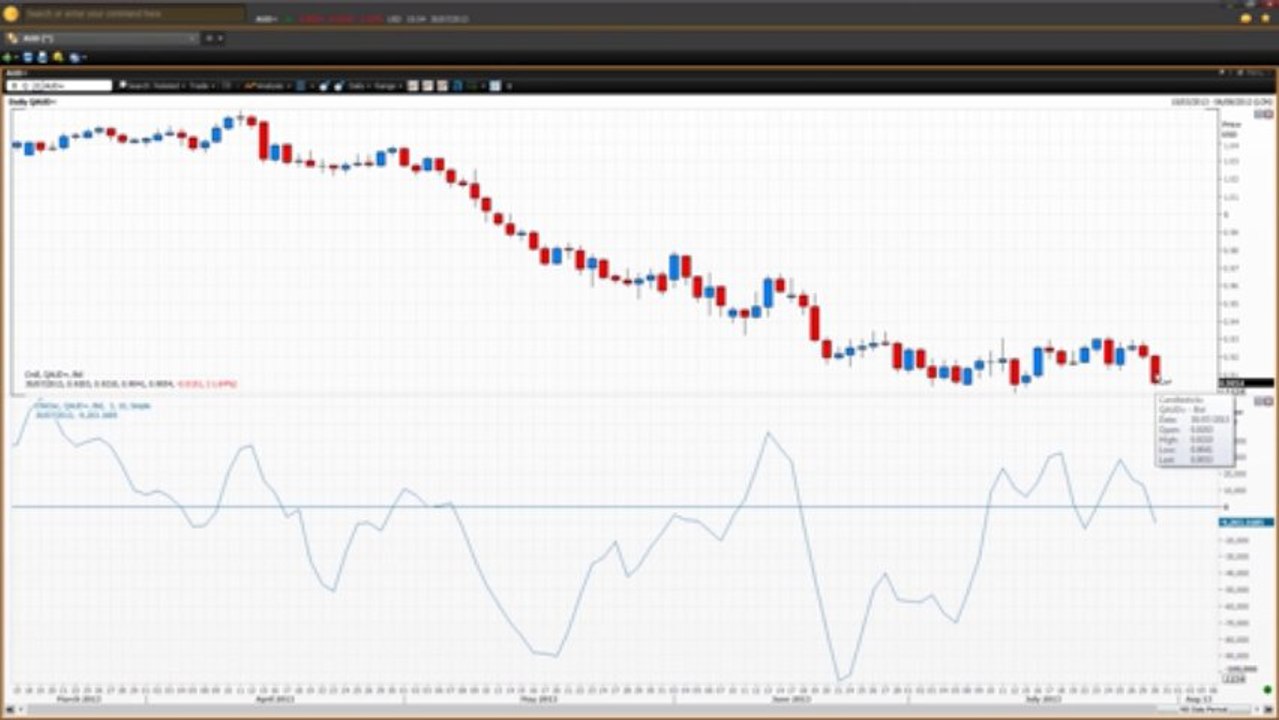Click the yellow alert bell icon
This screenshot has height=720, width=1279.
tap(58, 57)
